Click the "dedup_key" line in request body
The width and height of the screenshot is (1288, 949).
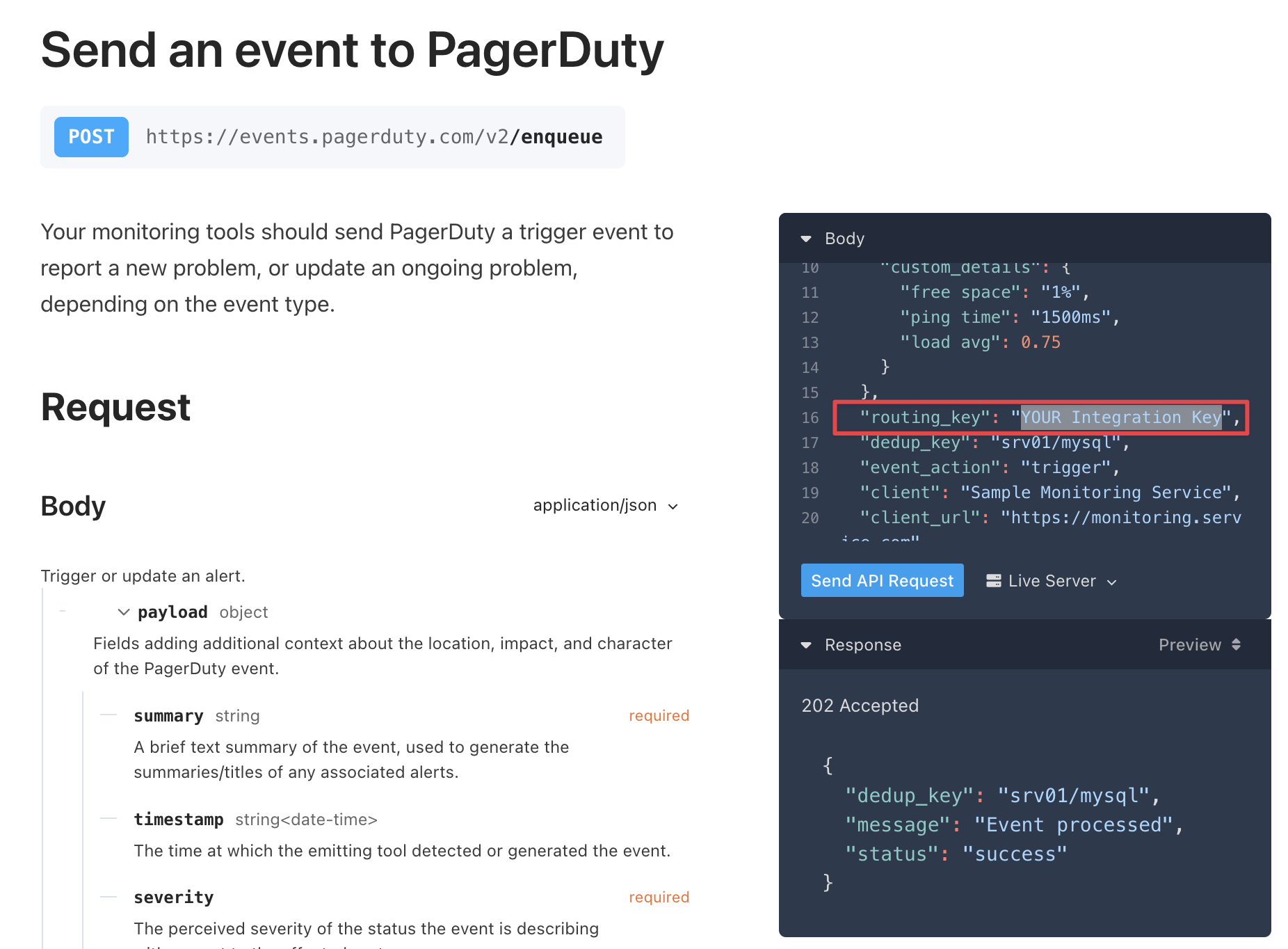point(995,442)
